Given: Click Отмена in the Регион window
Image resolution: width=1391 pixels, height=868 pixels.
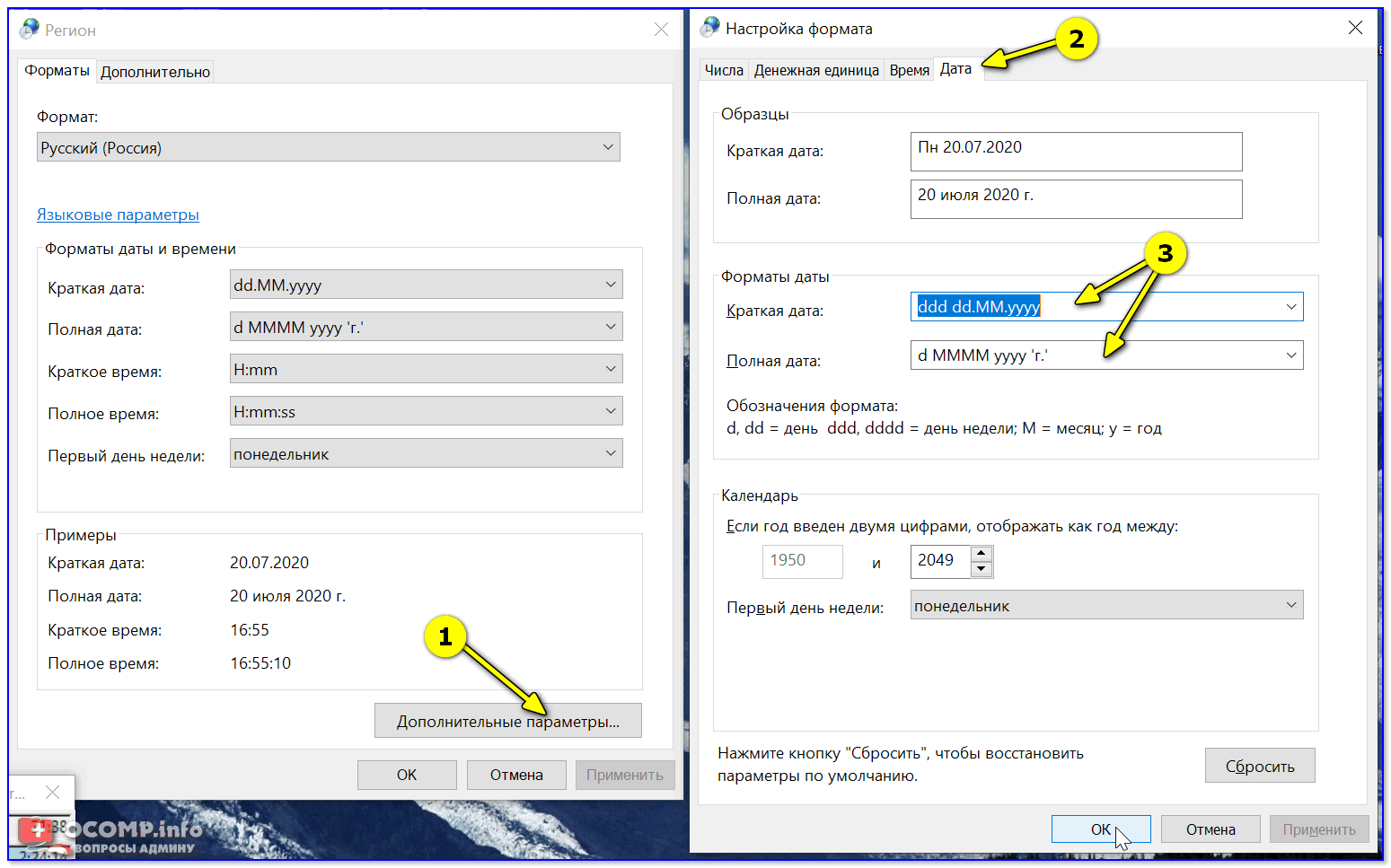Looking at the screenshot, I should point(516,775).
